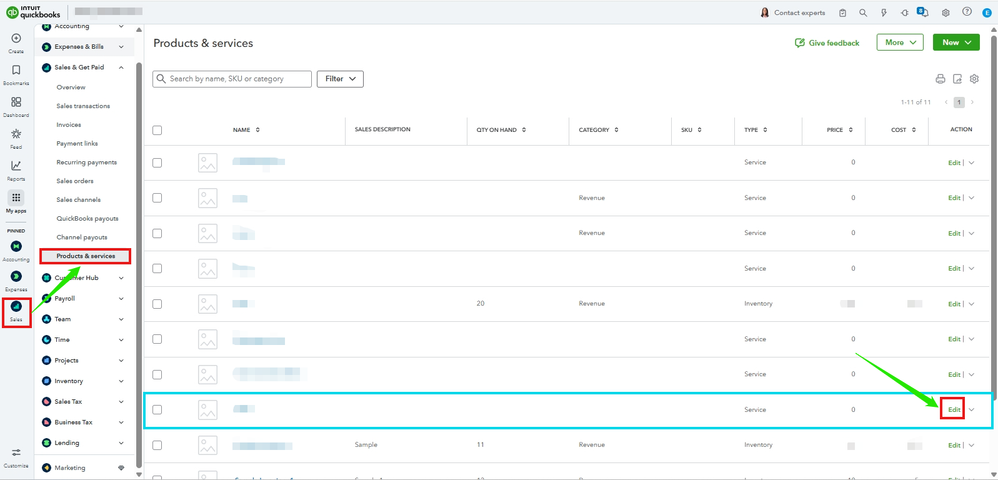The width and height of the screenshot is (998, 480).
Task: Select Products & services in sidebar
Action: click(x=86, y=256)
